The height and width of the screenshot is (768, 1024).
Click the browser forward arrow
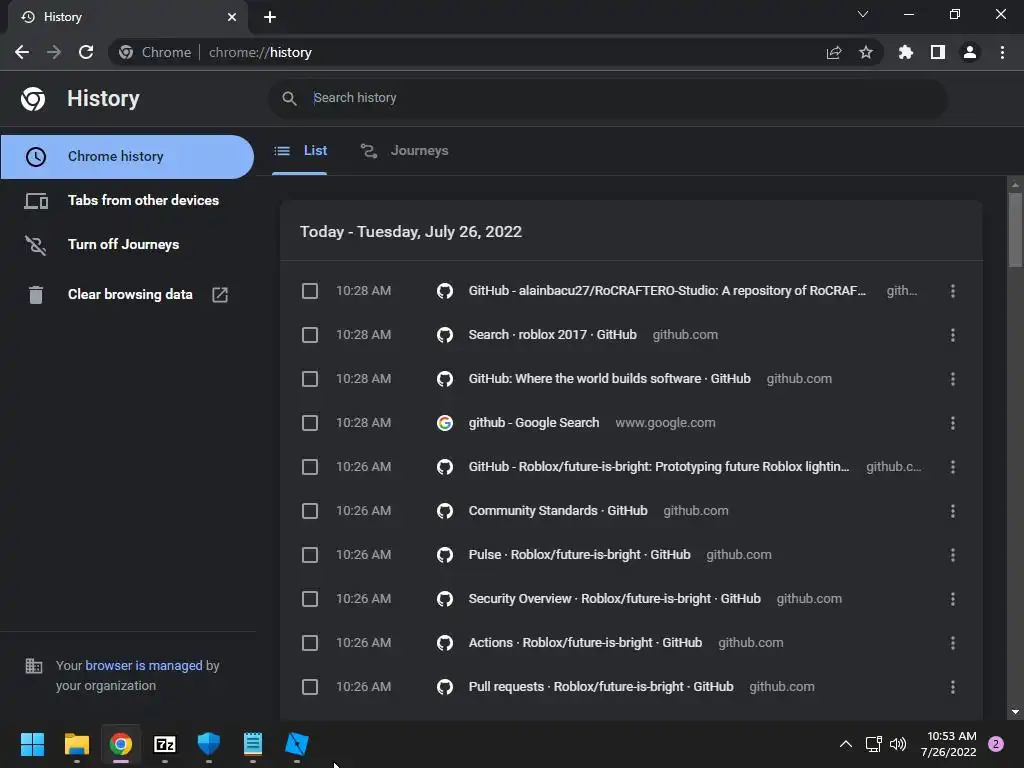[54, 52]
